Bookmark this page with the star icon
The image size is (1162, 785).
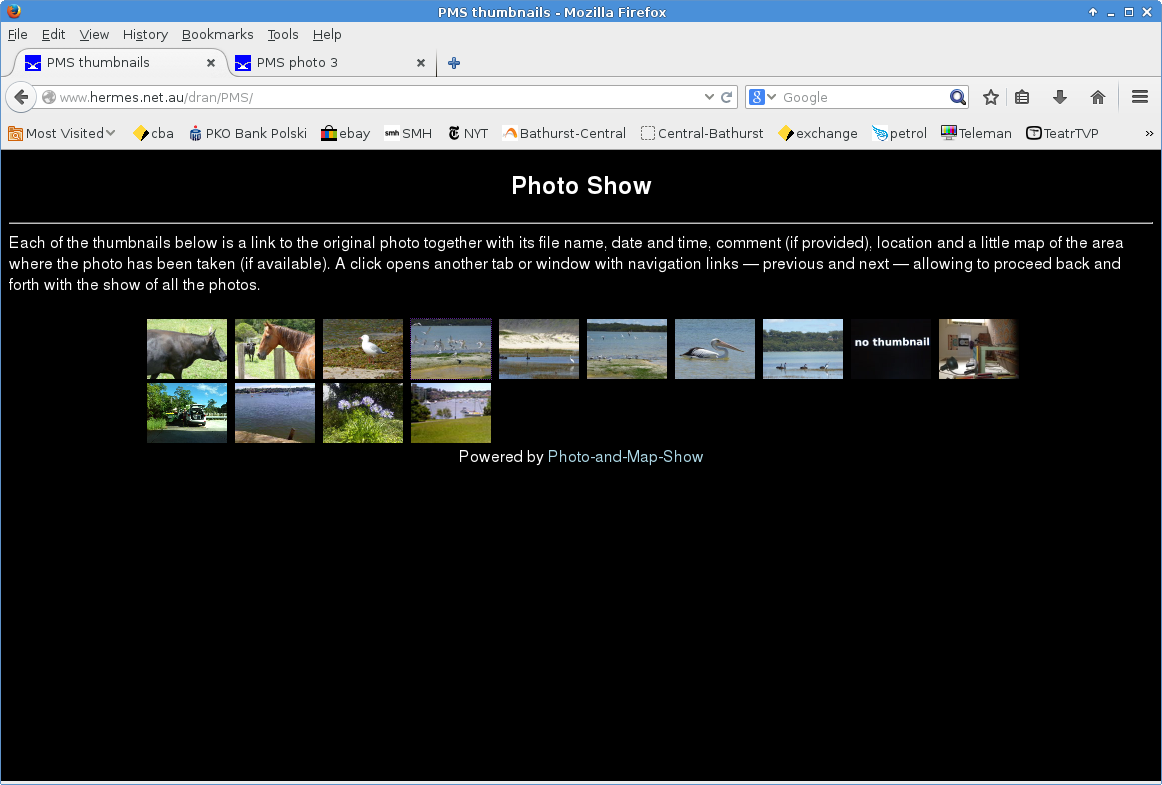[990, 97]
